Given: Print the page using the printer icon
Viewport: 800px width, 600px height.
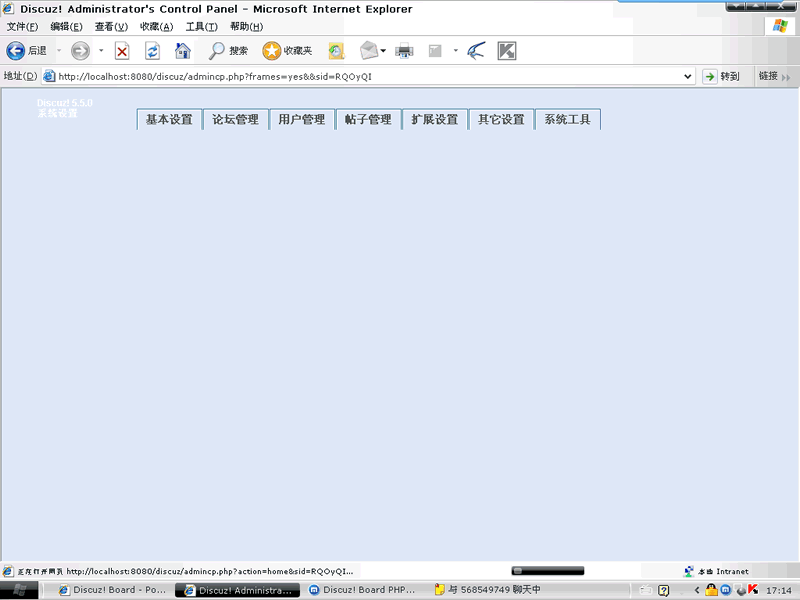Looking at the screenshot, I should click(404, 51).
